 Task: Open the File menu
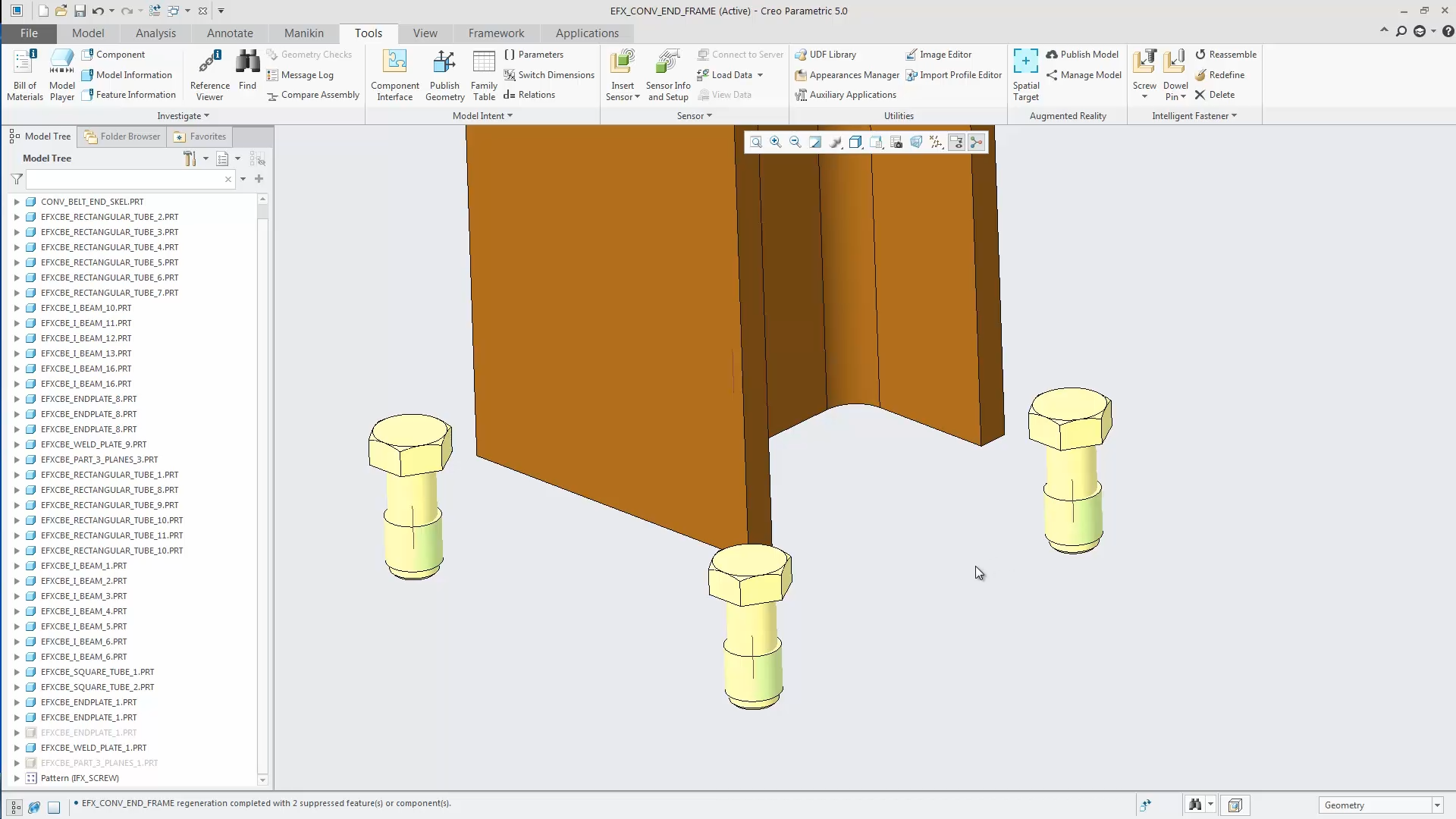coord(29,33)
